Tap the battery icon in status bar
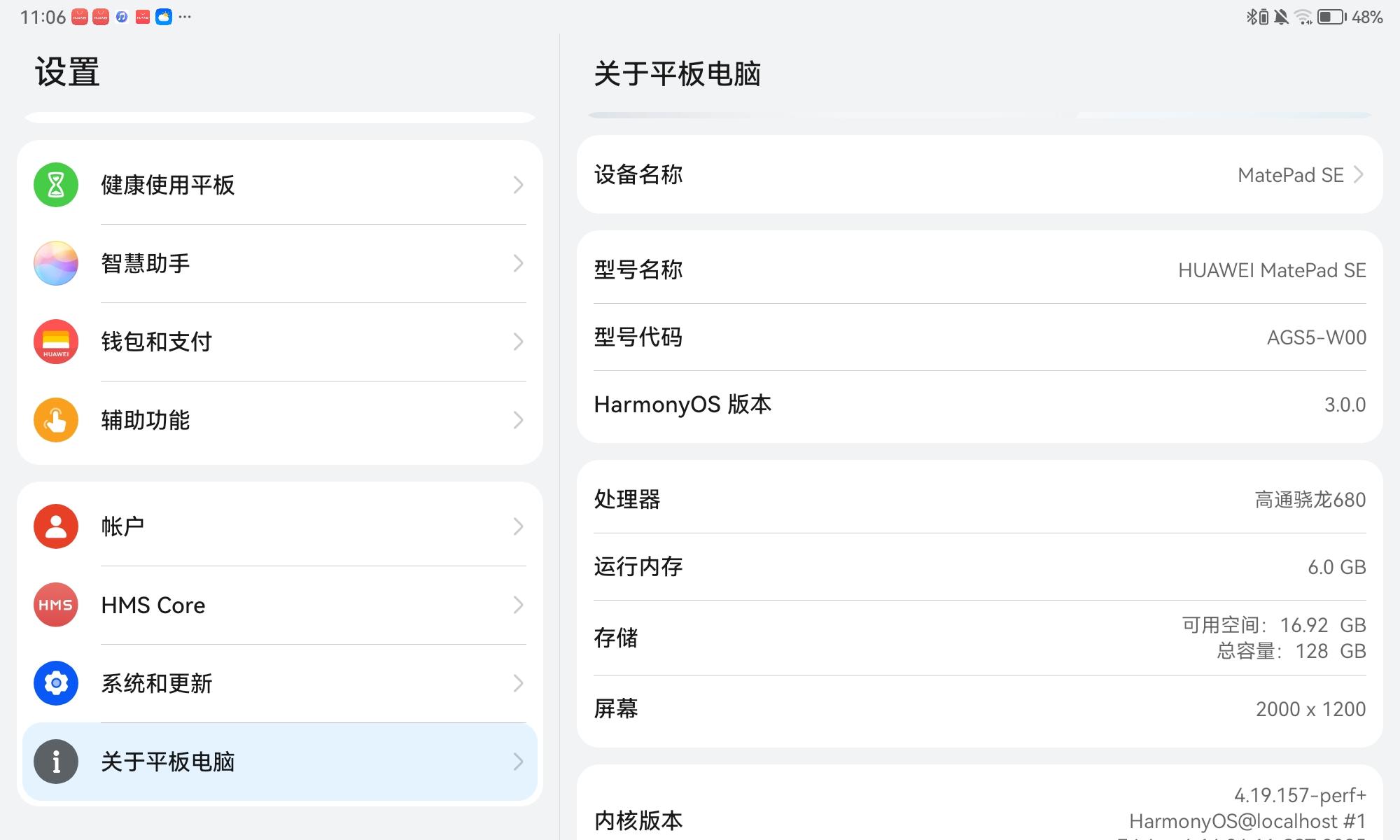This screenshot has width=1400, height=840. [x=1331, y=17]
